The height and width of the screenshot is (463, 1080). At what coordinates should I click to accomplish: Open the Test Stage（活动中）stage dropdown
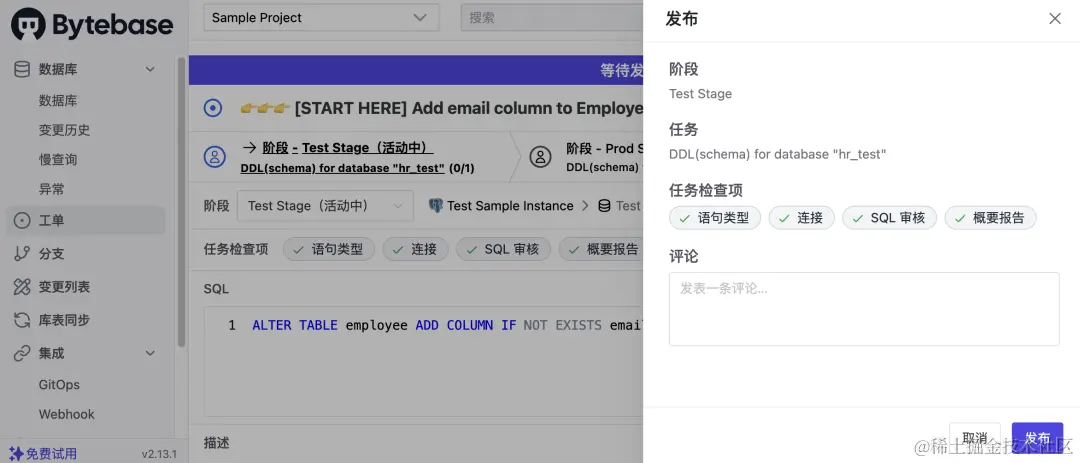point(325,205)
